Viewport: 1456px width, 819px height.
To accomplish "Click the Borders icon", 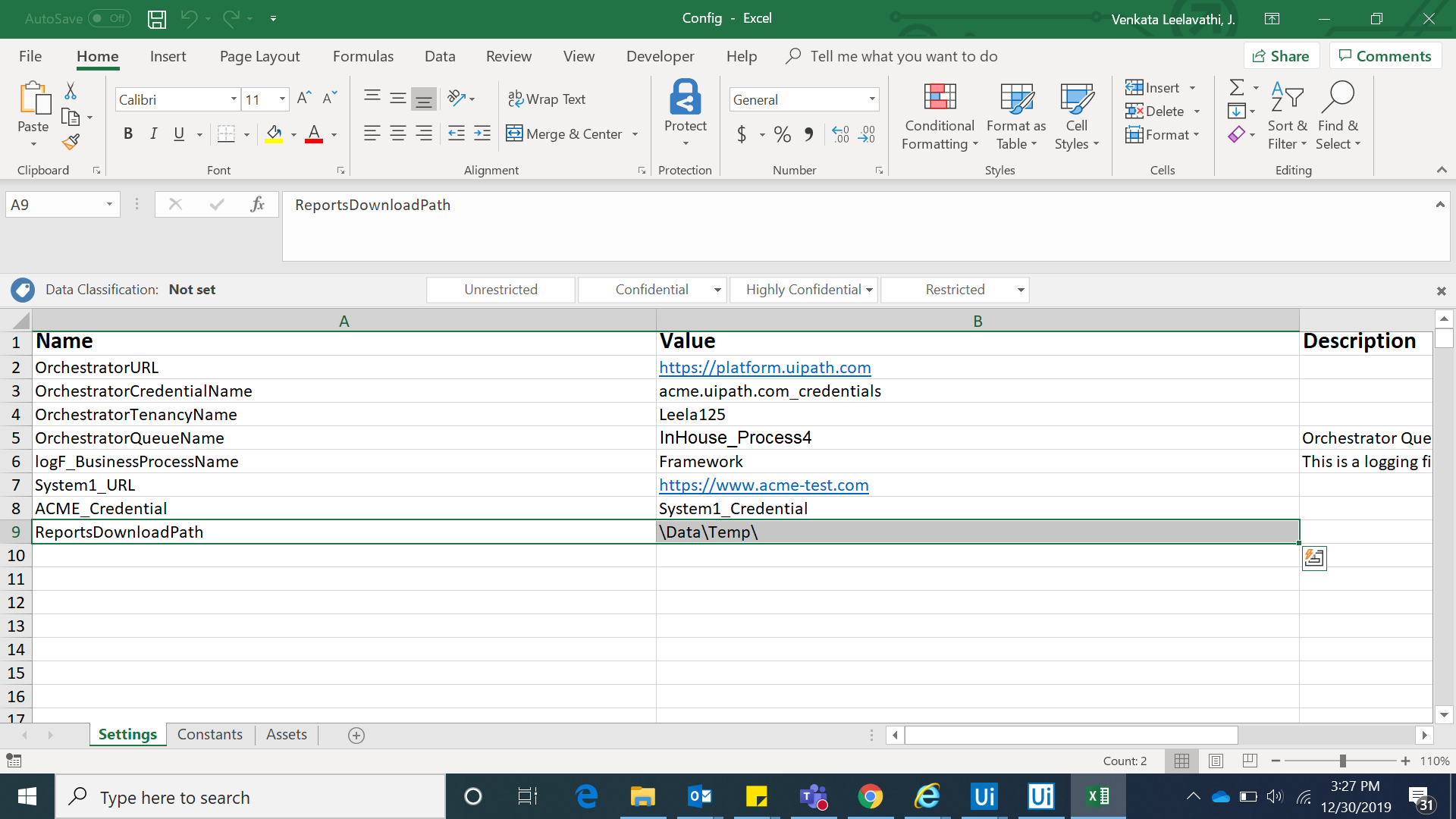I will pos(226,134).
